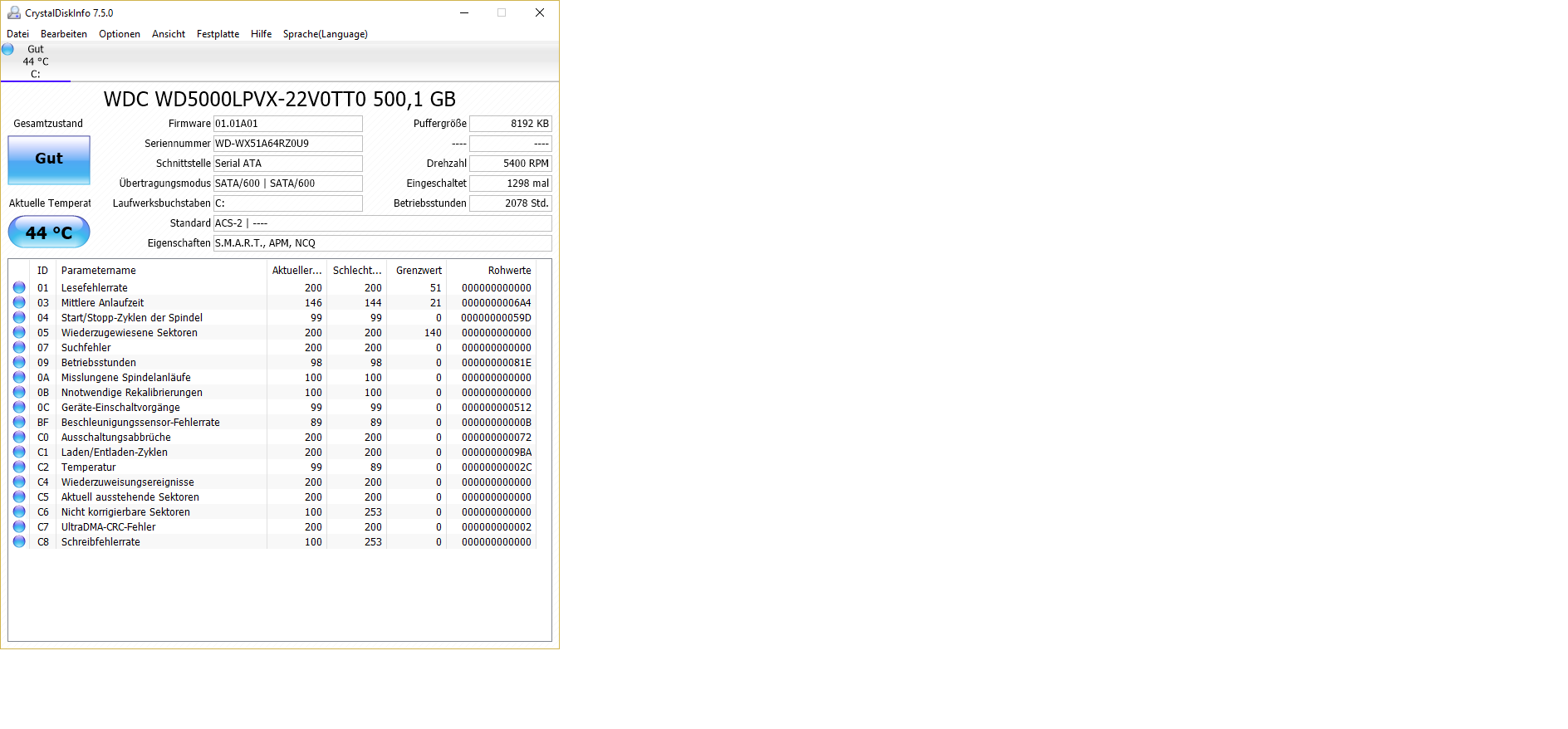The image size is (1568, 729).
Task: Click the Standard ACS-2 field
Action: tap(383, 223)
